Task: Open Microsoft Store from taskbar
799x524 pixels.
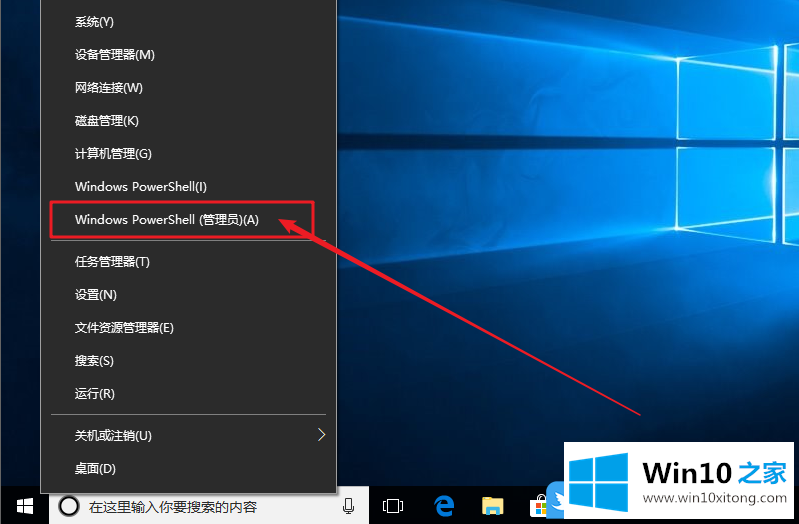Action: [x=538, y=506]
